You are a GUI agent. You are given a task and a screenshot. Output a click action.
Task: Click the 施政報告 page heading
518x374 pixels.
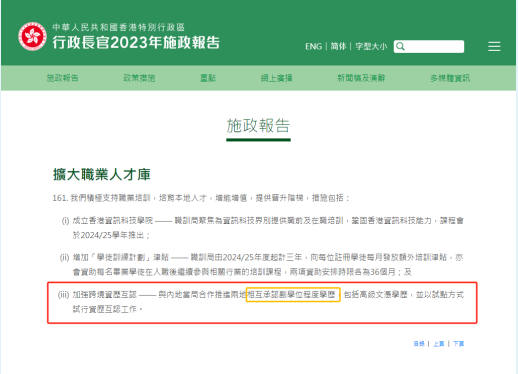tap(258, 126)
